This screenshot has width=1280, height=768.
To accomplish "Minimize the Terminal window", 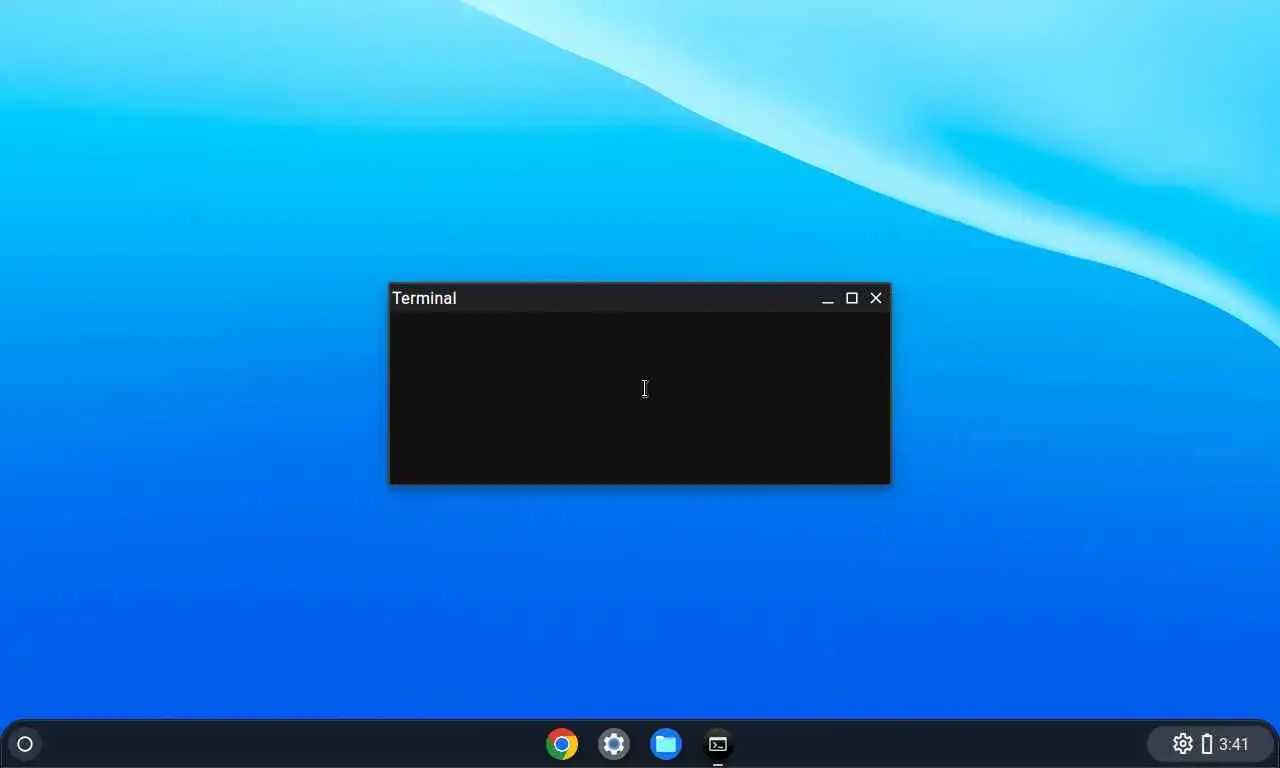I will [828, 298].
